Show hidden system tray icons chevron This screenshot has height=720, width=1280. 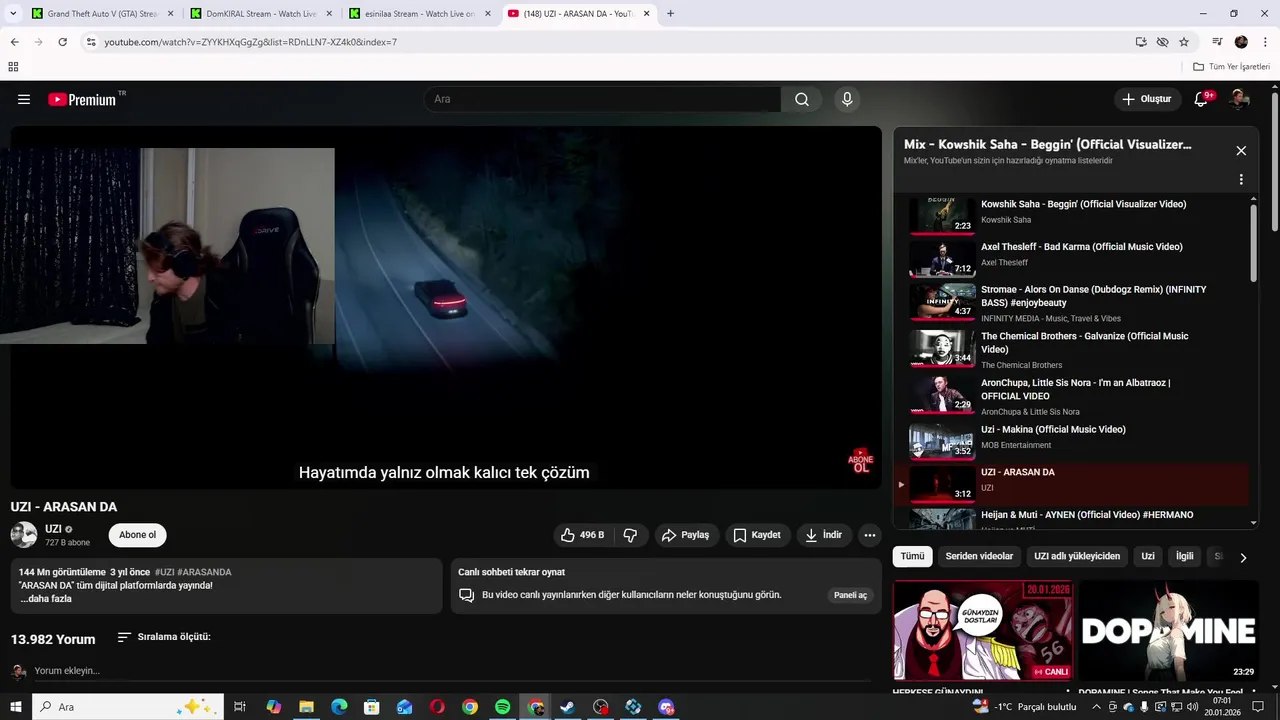(1096, 707)
